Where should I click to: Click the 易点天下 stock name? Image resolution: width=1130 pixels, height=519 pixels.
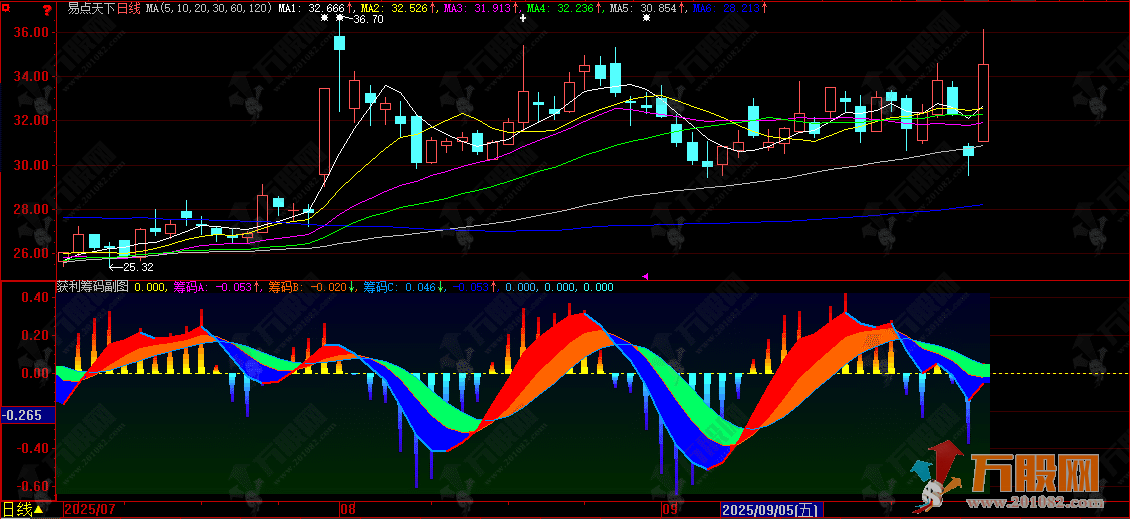(90, 8)
